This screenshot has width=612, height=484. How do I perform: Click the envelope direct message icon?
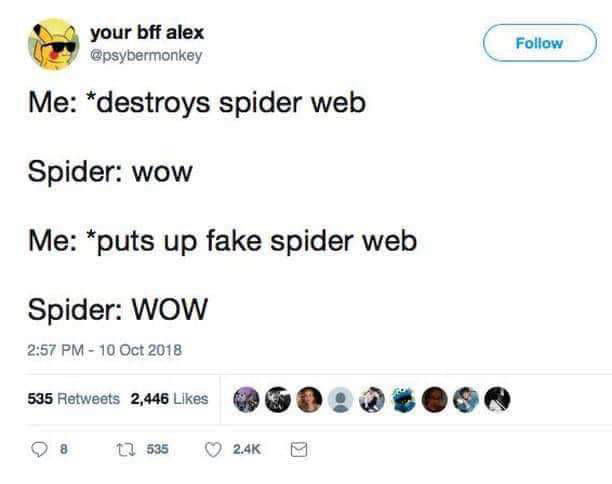click(x=299, y=450)
